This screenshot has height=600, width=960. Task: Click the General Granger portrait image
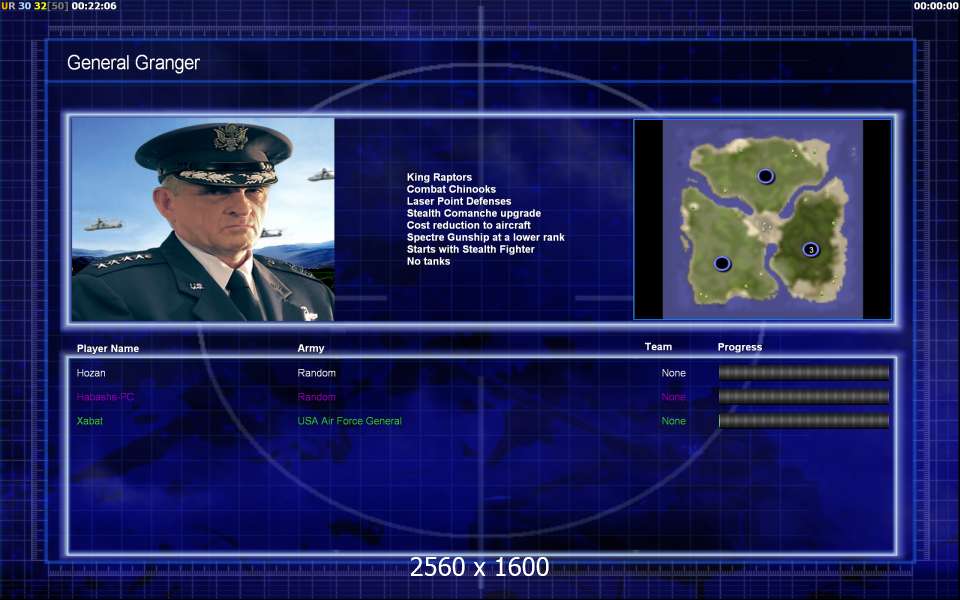point(203,219)
